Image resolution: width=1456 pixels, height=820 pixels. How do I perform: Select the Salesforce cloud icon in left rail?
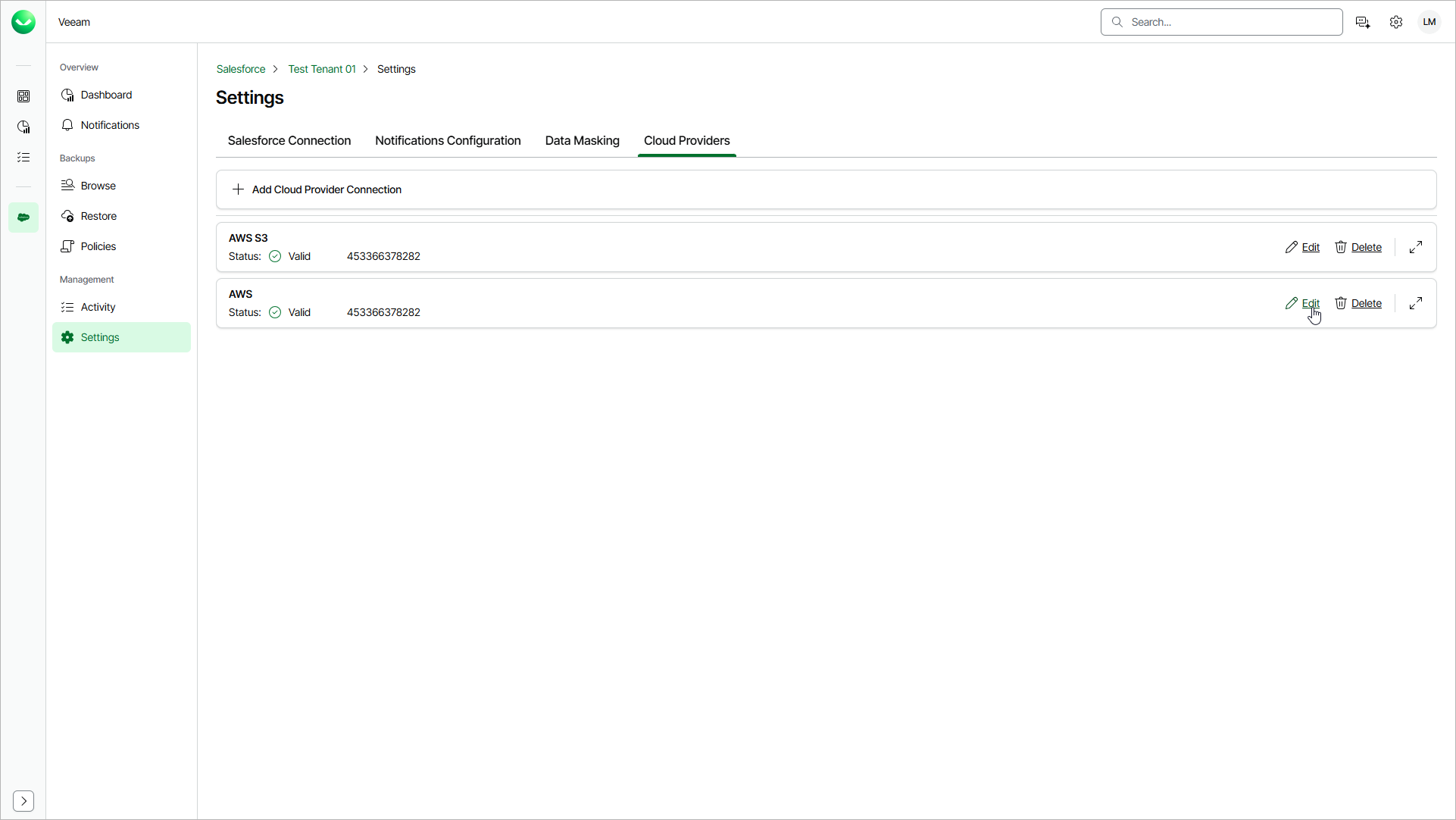click(23, 218)
